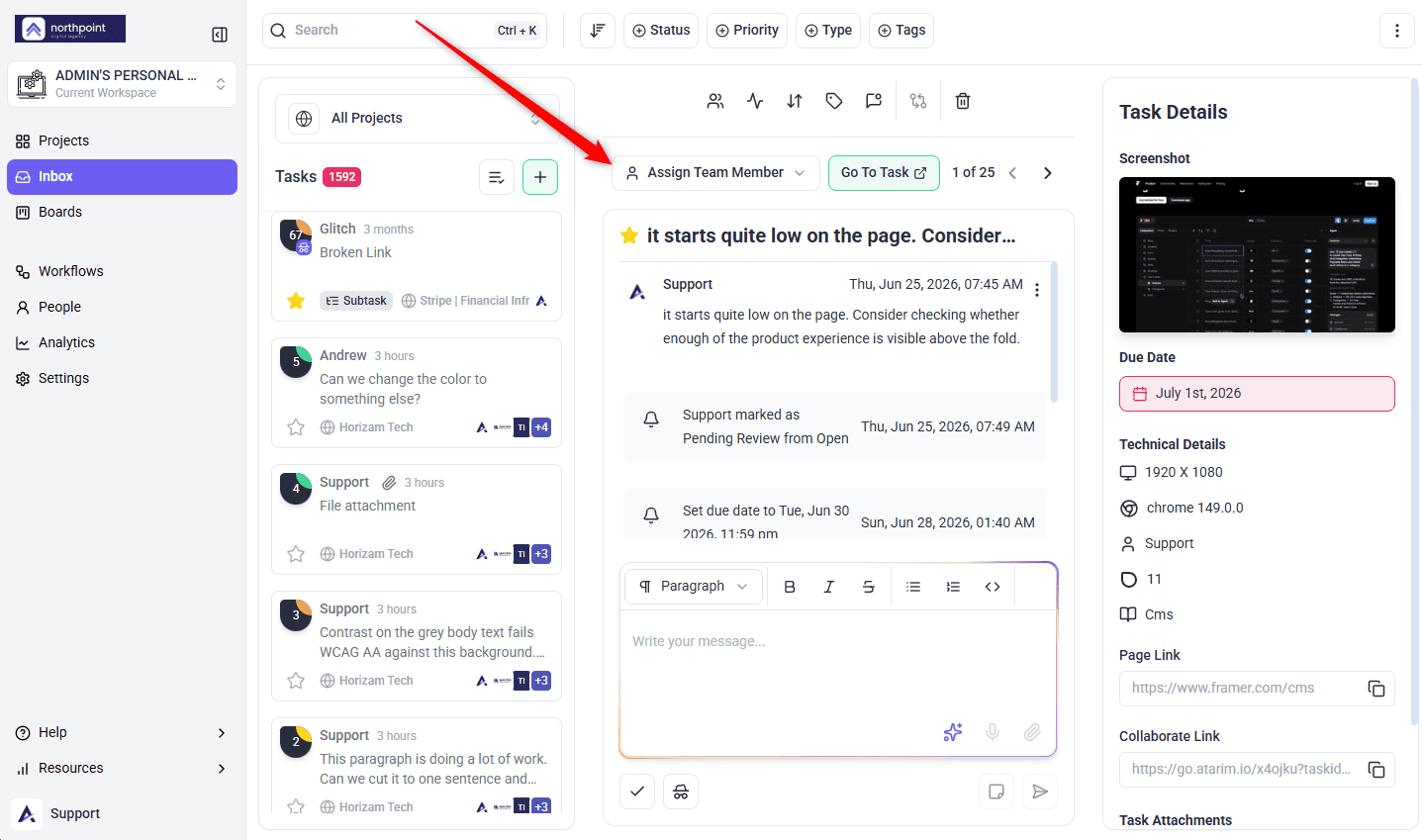1422x840 pixels.
Task: Click the Subtask tag on Glitch task
Action: click(x=356, y=301)
